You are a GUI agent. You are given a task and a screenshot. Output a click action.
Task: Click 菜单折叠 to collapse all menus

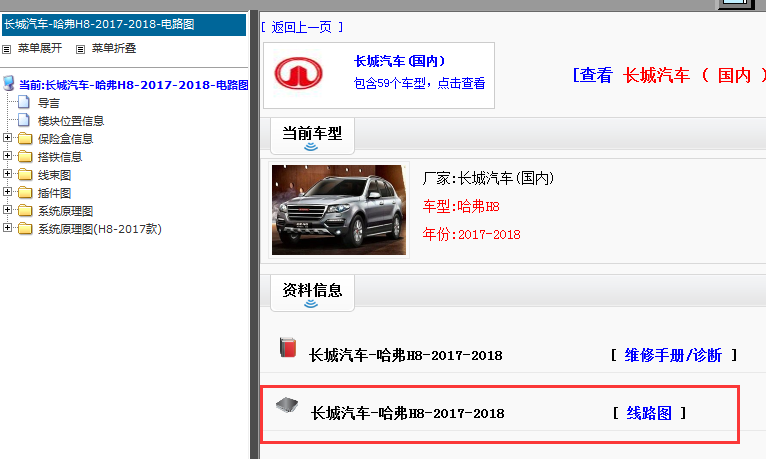tap(114, 48)
